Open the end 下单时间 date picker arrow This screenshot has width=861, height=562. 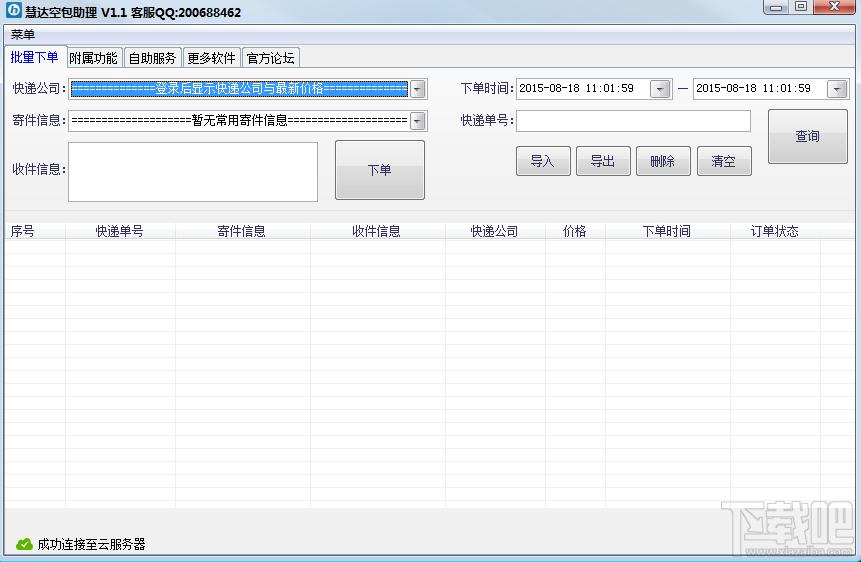(x=837, y=88)
